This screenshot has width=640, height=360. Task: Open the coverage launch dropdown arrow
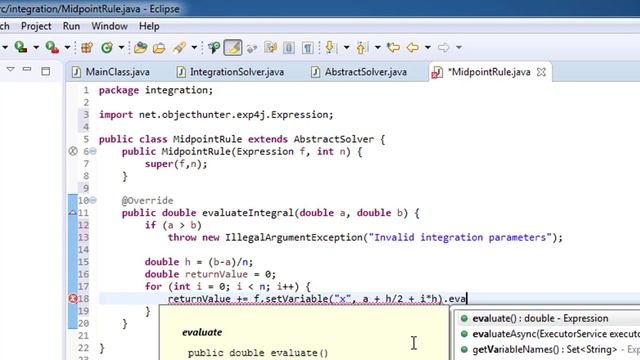[36, 48]
